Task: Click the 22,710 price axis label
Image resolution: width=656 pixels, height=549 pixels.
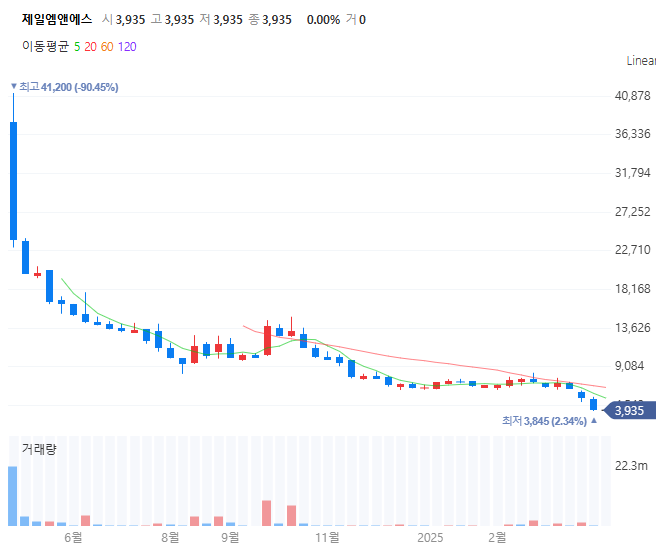Action: point(633,250)
